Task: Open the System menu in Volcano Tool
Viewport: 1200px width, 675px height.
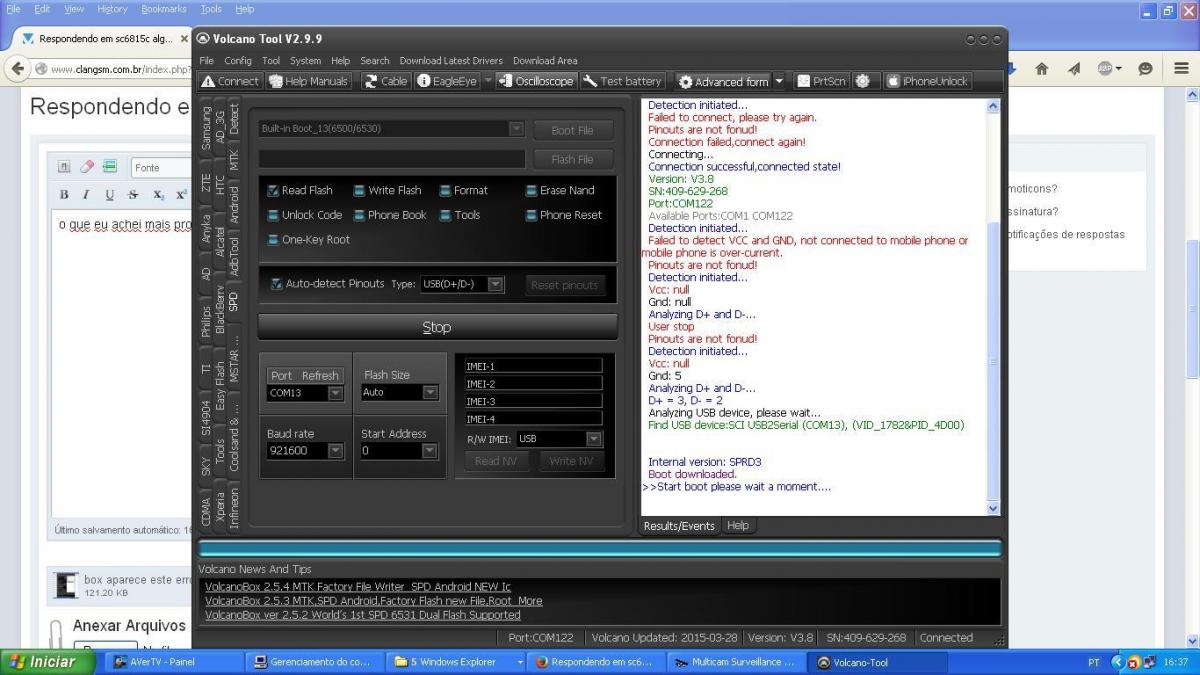Action: pos(305,61)
